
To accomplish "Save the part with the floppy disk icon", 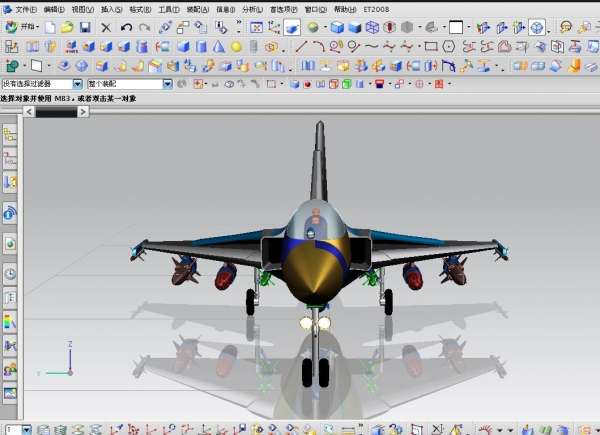I will 85,27.
